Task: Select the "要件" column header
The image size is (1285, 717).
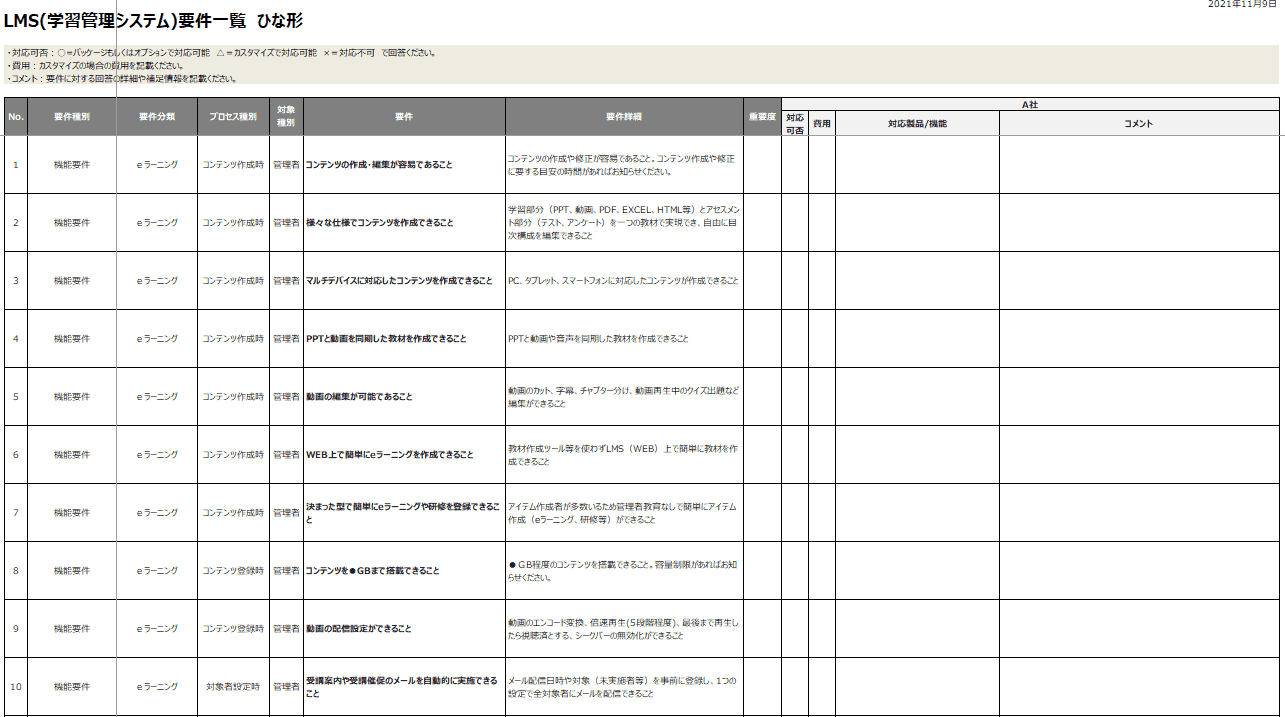Action: 404,117
